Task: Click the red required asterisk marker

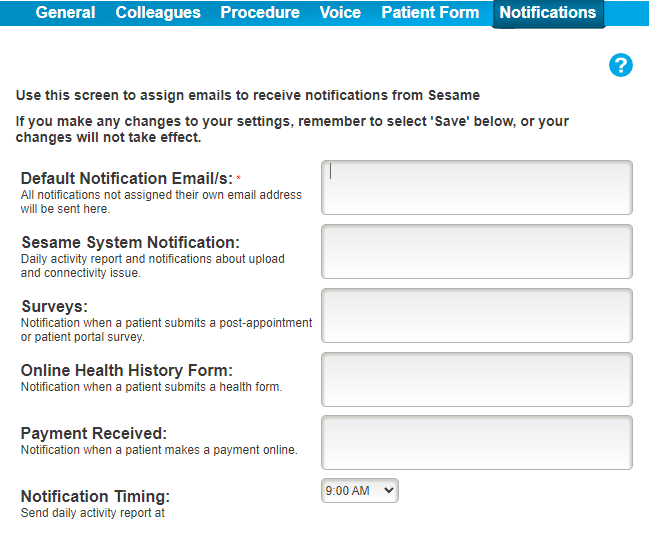Action: 238,178
